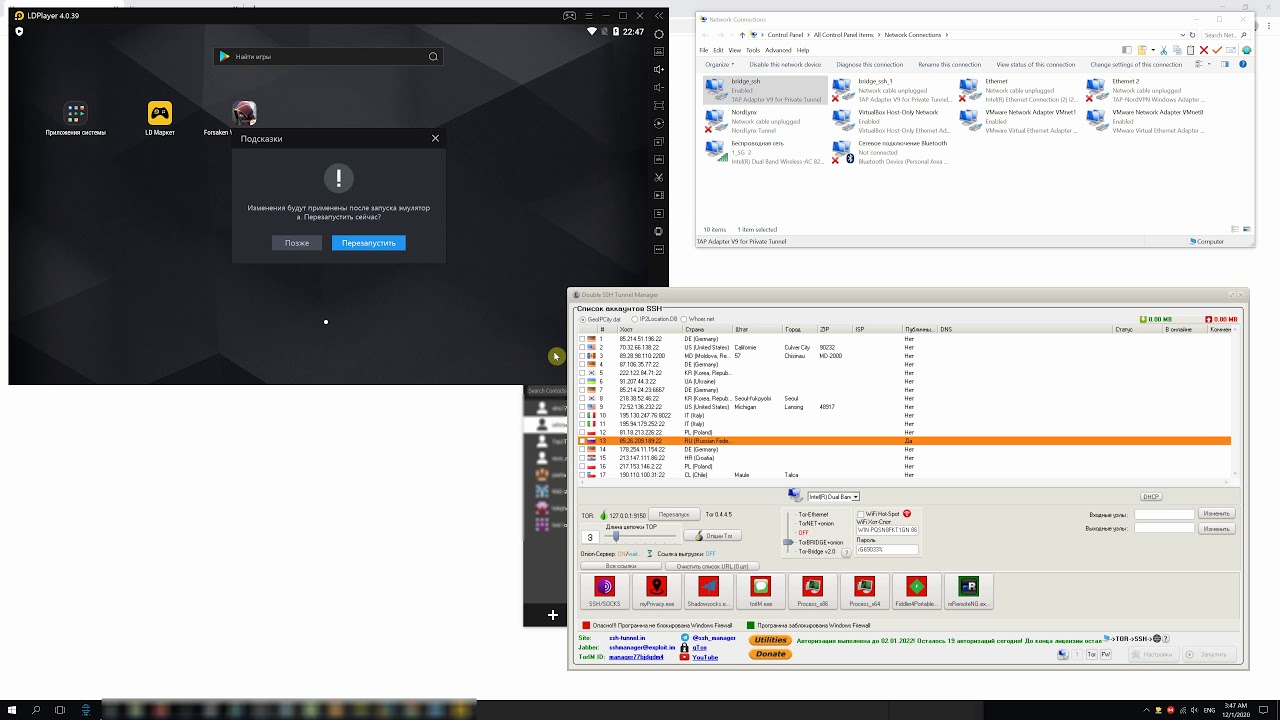
Task: Open Edit menu in Network Connections
Action: tap(718, 50)
